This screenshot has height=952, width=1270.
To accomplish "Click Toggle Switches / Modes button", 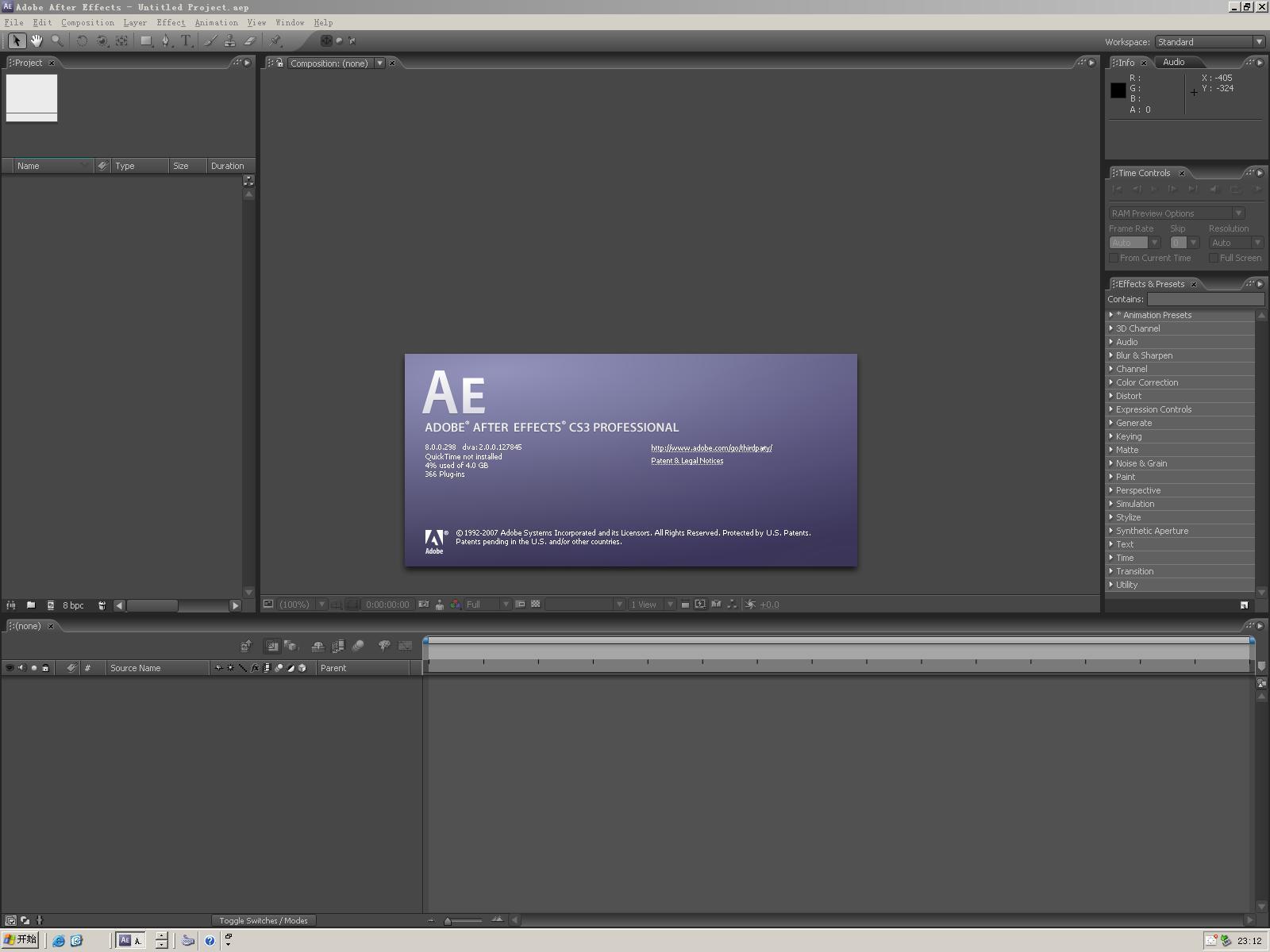I will click(264, 920).
